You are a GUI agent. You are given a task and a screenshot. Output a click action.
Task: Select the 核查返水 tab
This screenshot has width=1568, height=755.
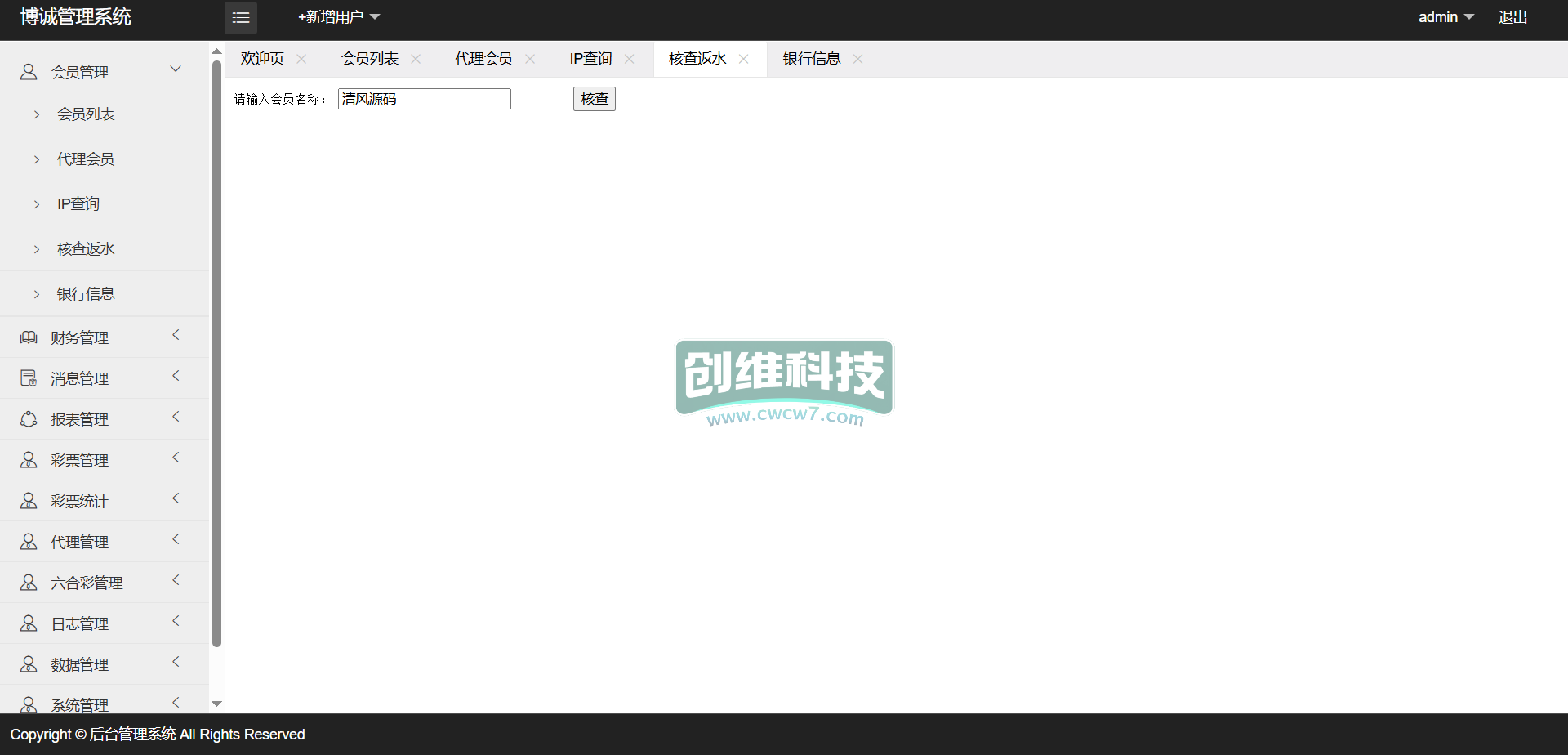click(697, 59)
